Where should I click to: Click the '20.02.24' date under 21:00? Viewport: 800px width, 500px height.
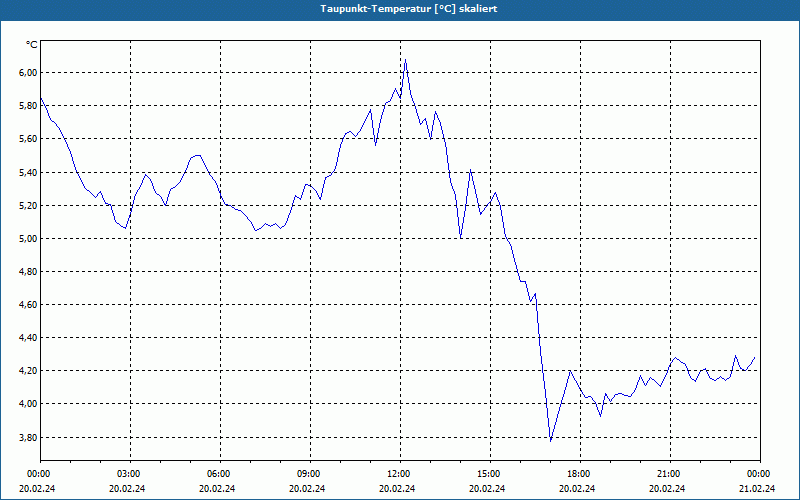(667, 488)
